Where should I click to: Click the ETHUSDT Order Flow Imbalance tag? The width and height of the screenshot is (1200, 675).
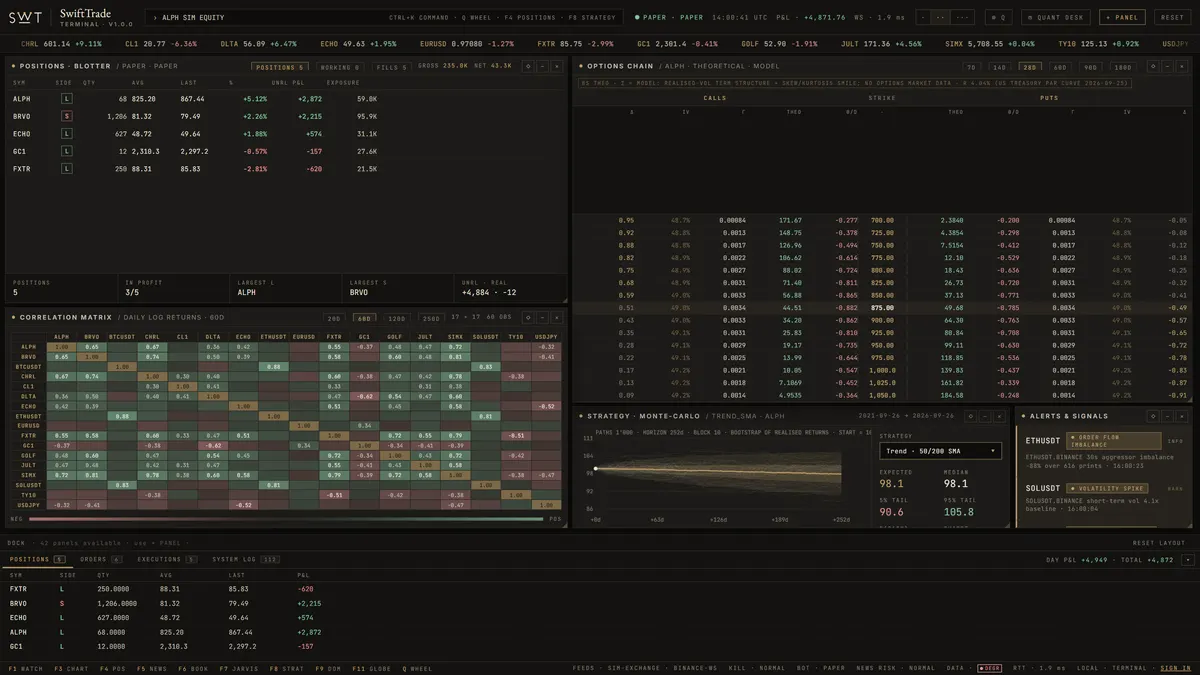pos(1113,440)
